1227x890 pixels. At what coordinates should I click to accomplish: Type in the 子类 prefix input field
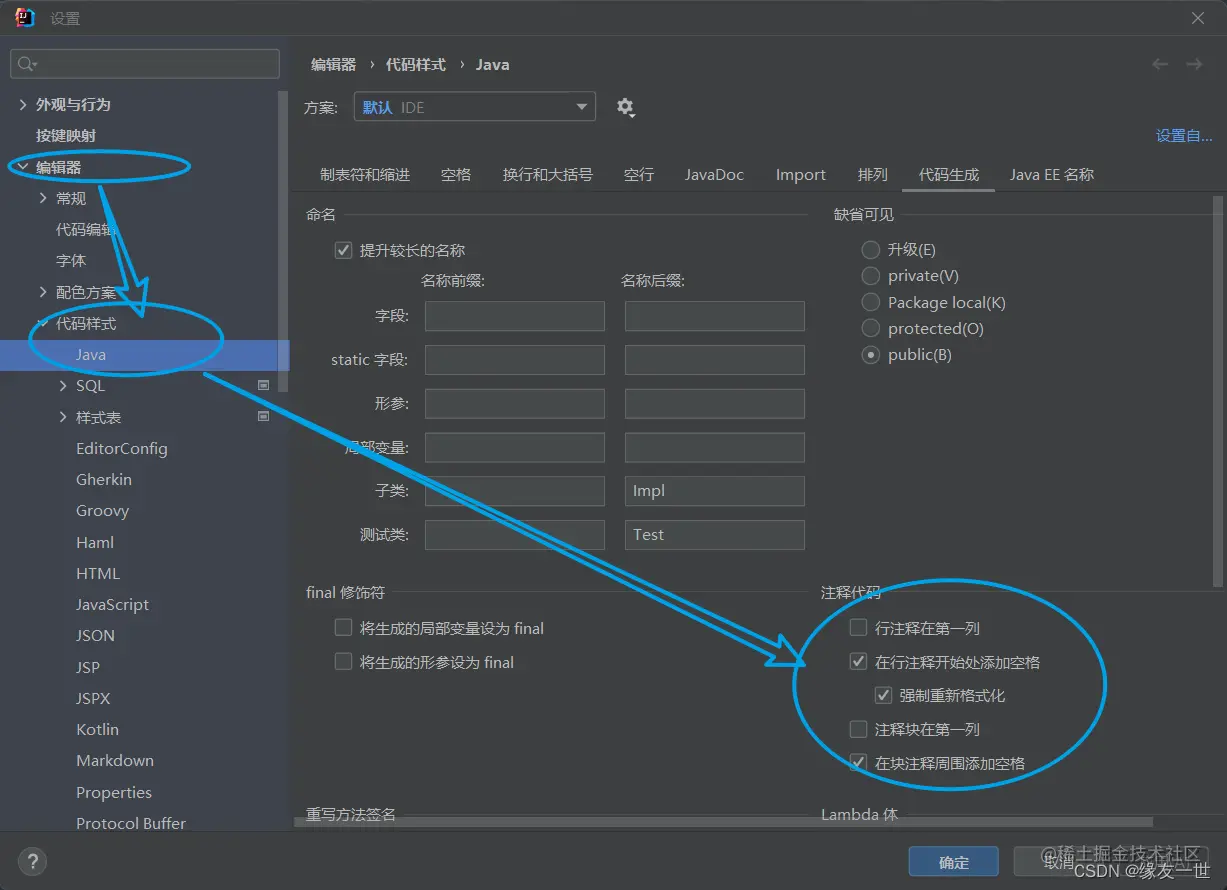pyautogui.click(x=514, y=490)
